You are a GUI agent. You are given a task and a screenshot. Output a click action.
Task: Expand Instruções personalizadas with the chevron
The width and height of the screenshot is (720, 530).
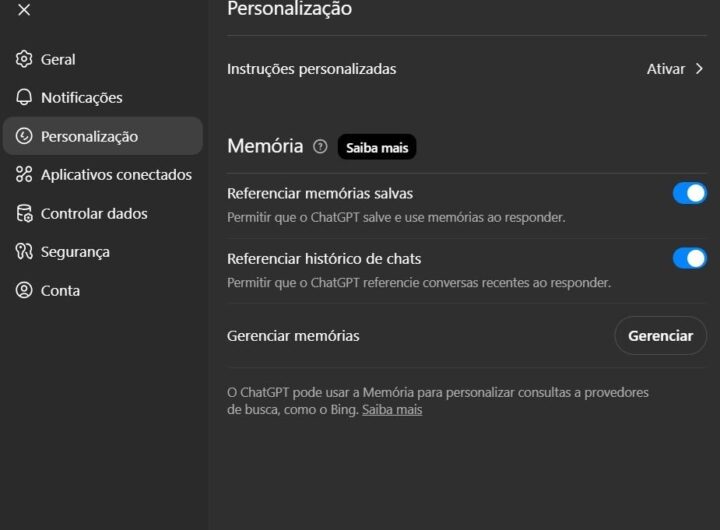[x=700, y=69]
